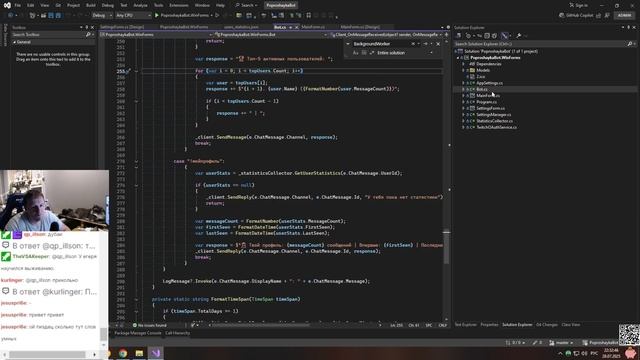This screenshot has width=640, height=360.
Task: Toggle regular expressions in find widget
Action: (x=372, y=53)
